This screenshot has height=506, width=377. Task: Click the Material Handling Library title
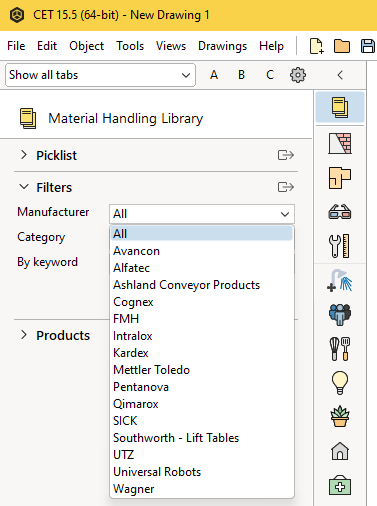point(126,118)
